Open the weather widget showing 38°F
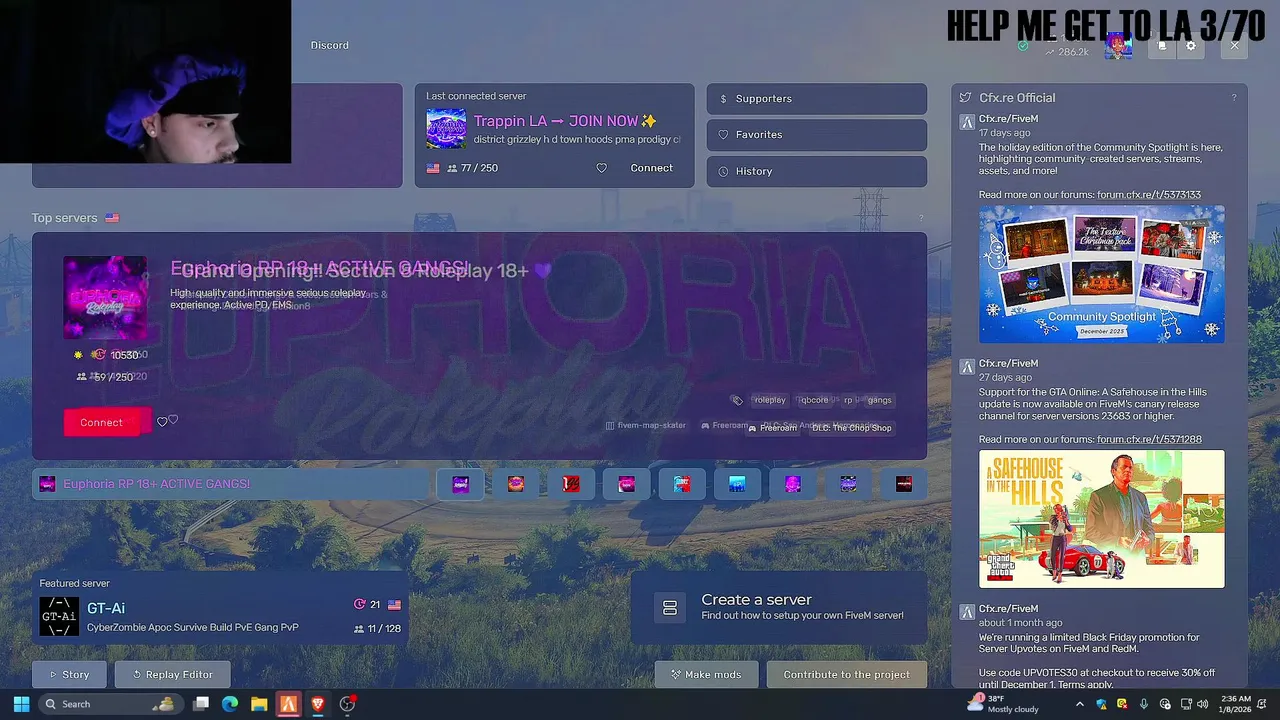1280x720 pixels. 1003,704
